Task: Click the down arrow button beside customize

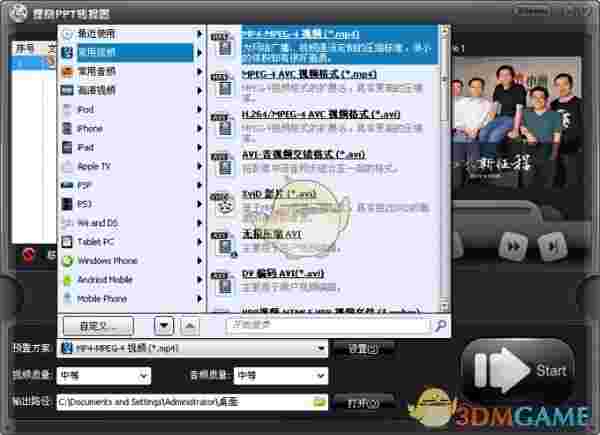Action: (x=164, y=326)
